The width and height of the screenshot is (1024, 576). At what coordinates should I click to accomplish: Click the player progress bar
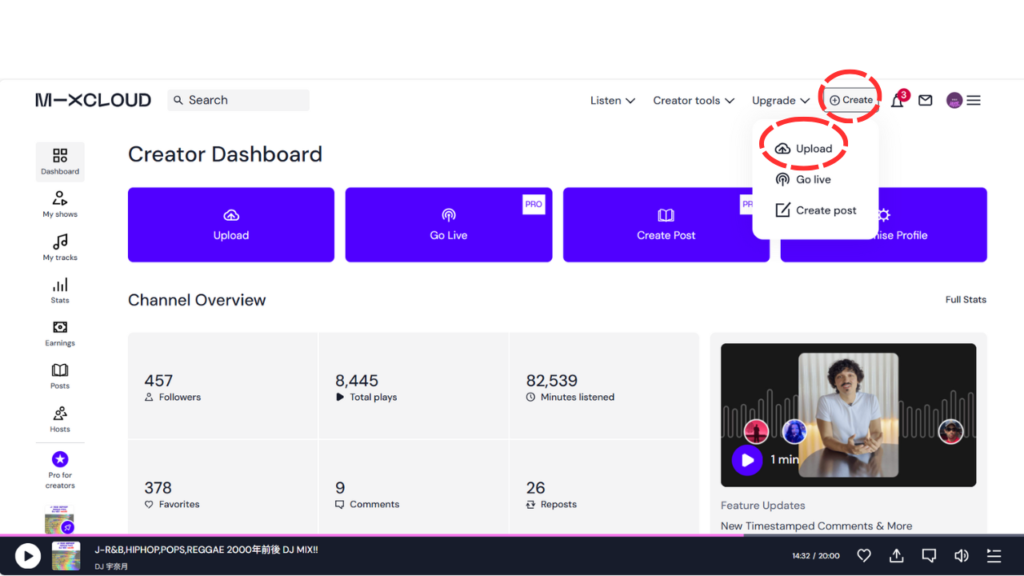point(512,535)
